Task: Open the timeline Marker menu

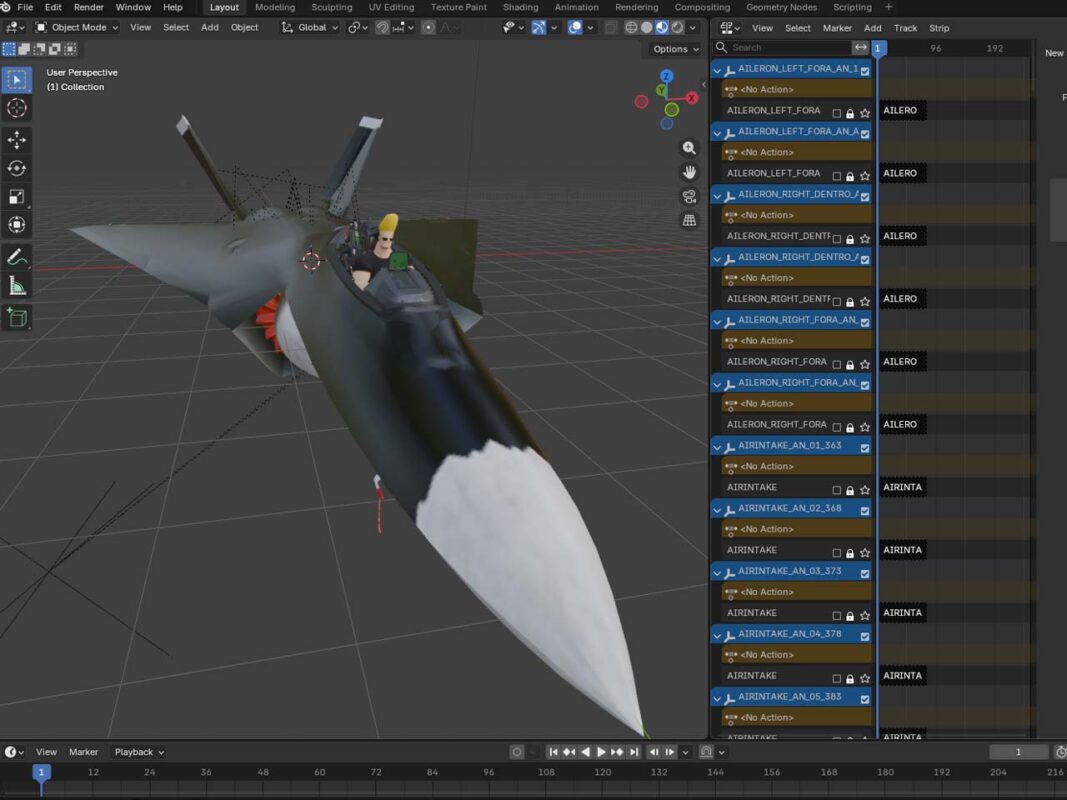Action: click(83, 752)
